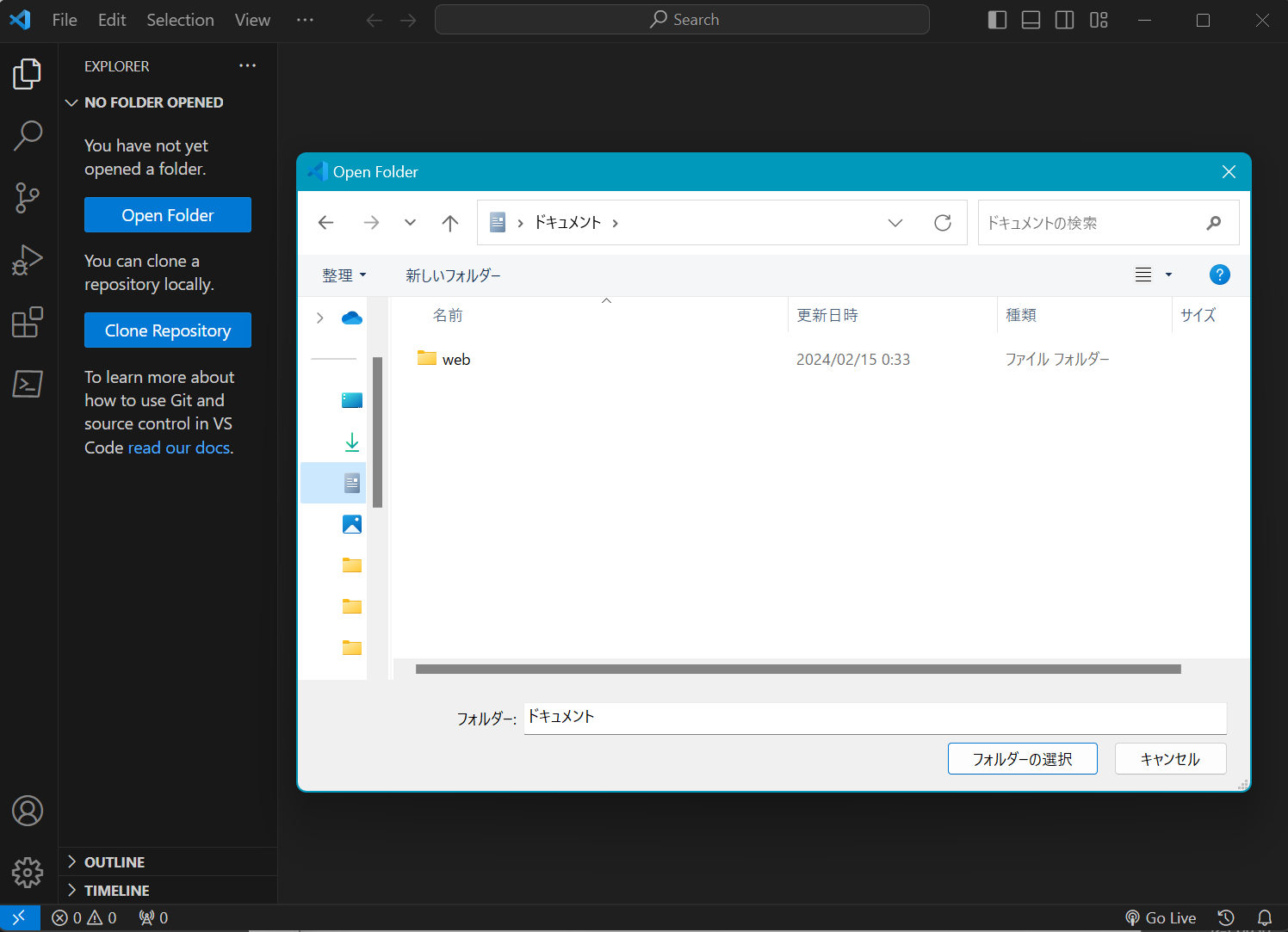This screenshot has width=1288, height=932.
Task: Toggle the secondary side bar layout icon
Action: coord(1064,20)
